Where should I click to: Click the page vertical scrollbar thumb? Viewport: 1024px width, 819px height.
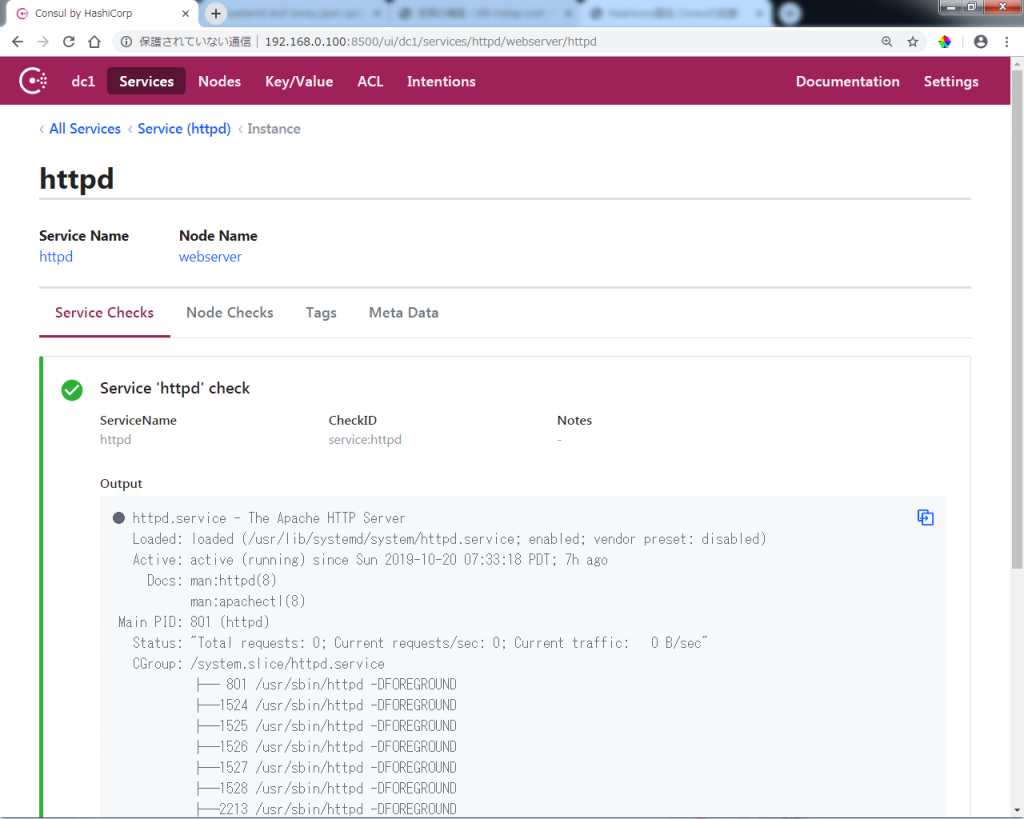click(1017, 320)
